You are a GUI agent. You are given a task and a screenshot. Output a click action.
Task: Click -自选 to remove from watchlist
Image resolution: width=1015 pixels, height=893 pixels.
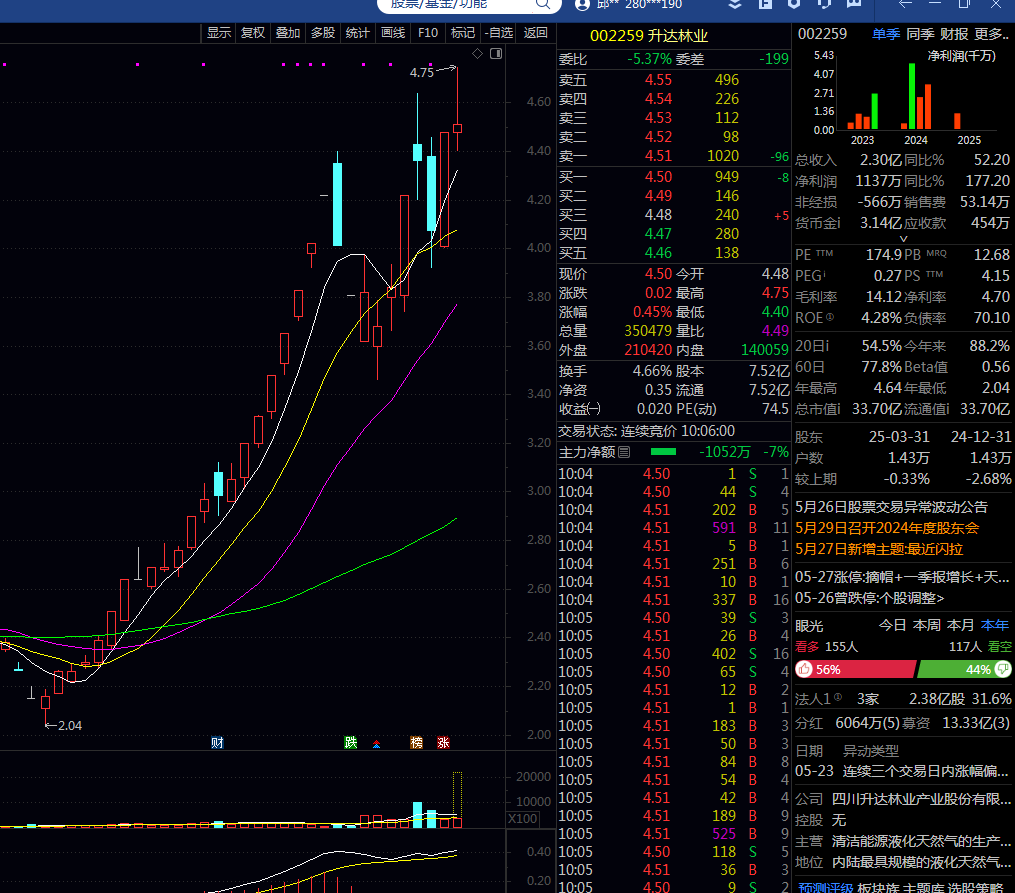(498, 33)
